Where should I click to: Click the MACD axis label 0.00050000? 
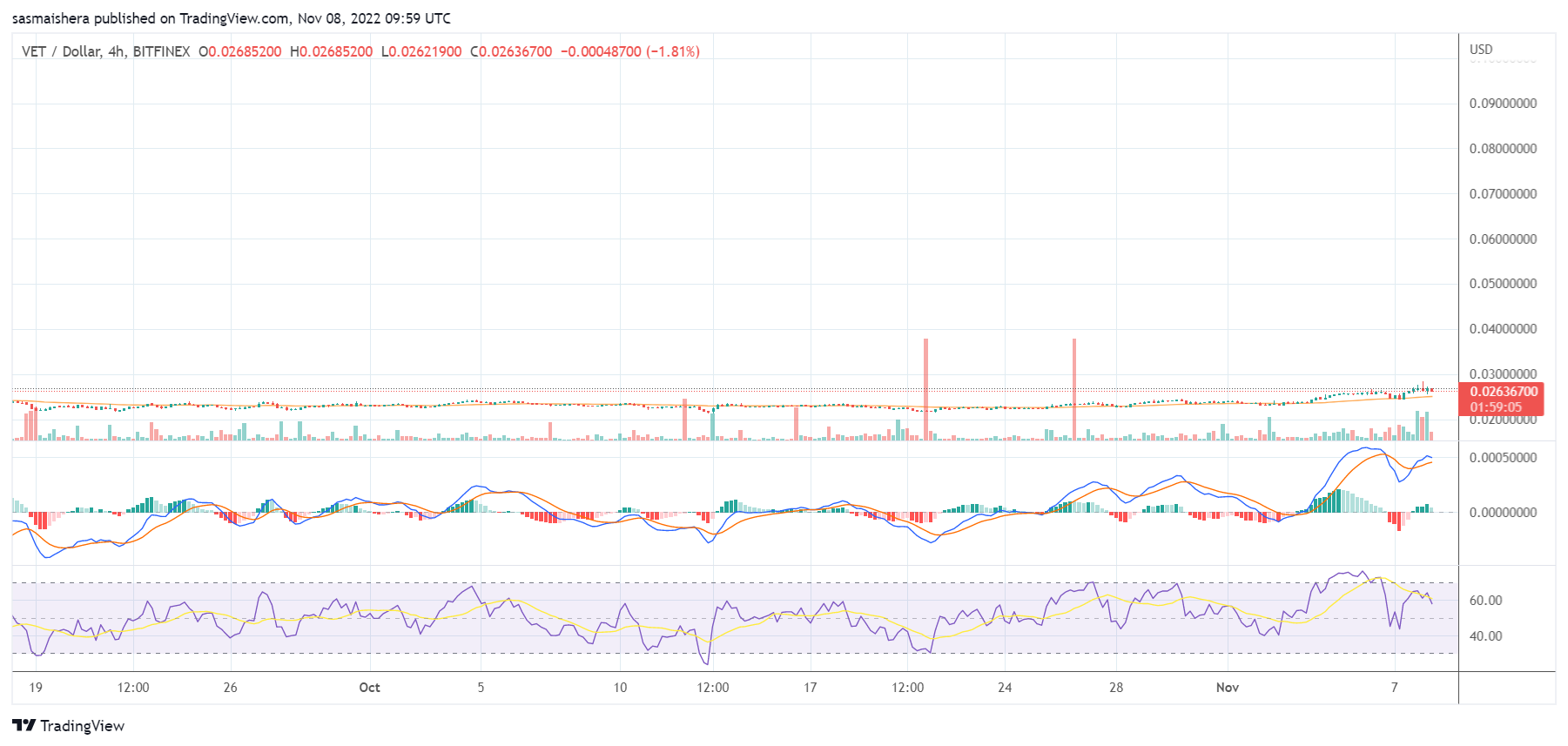1503,458
